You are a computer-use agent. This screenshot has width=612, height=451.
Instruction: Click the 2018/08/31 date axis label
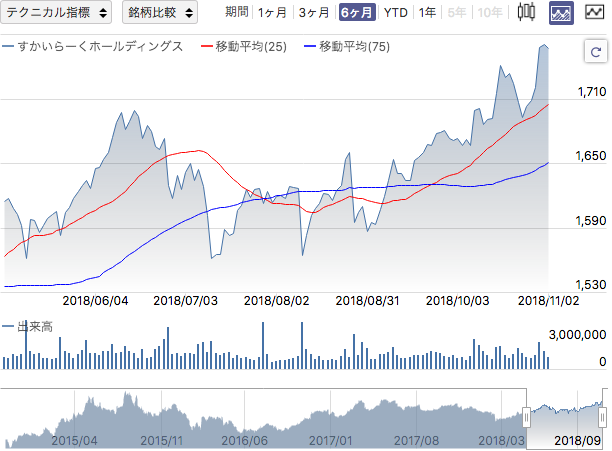click(367, 301)
